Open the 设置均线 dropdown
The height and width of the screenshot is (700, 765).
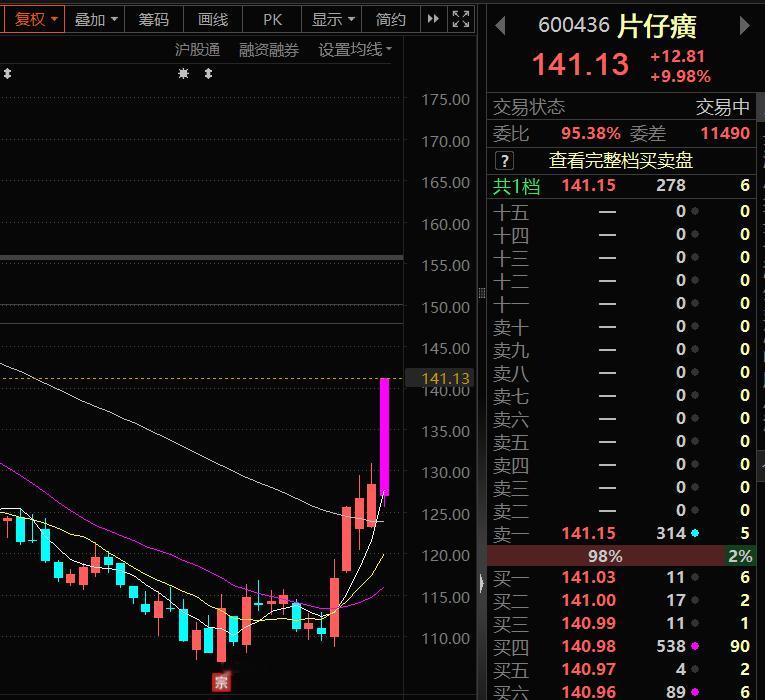click(355, 49)
